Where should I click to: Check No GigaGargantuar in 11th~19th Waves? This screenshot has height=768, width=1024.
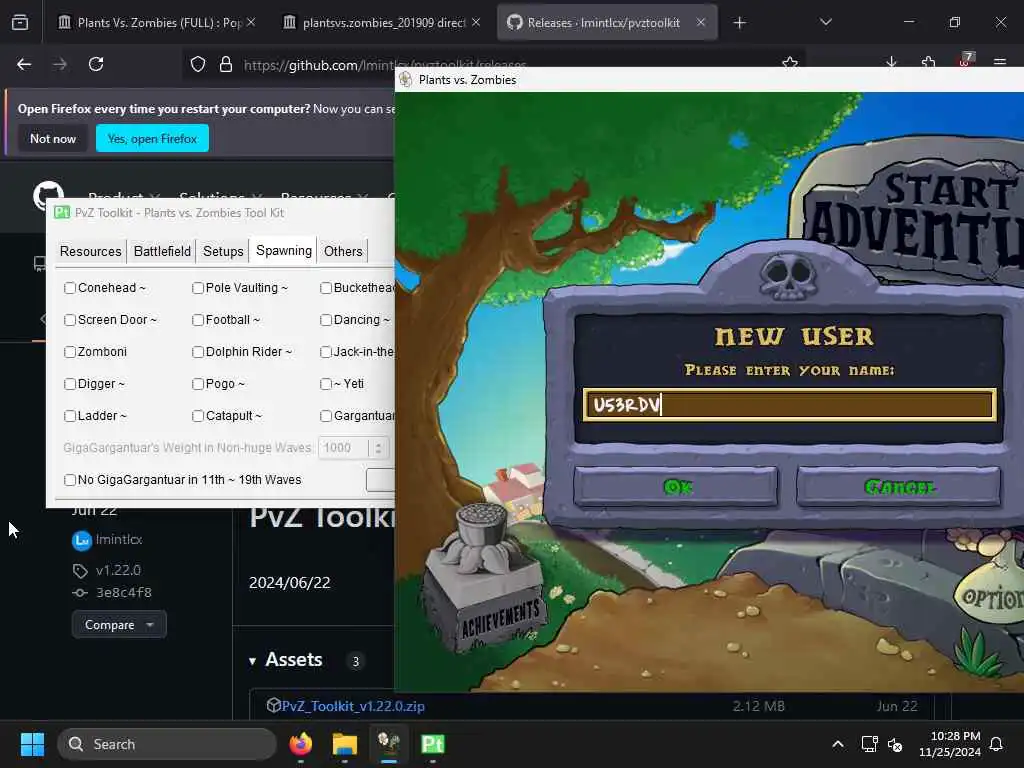click(x=70, y=480)
